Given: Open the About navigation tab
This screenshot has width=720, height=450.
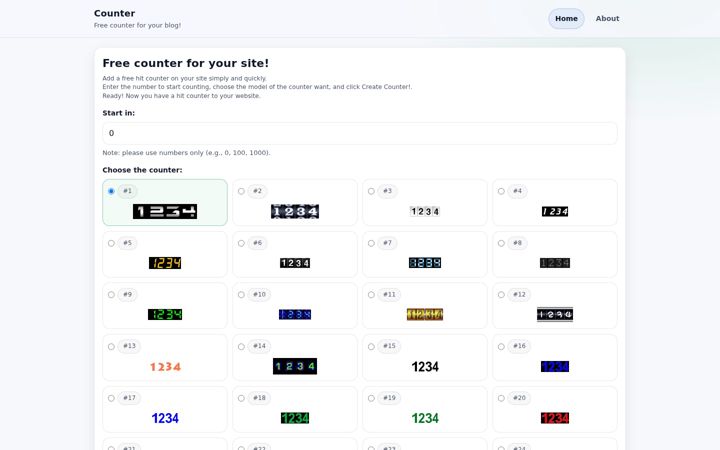Looking at the screenshot, I should (607, 18).
